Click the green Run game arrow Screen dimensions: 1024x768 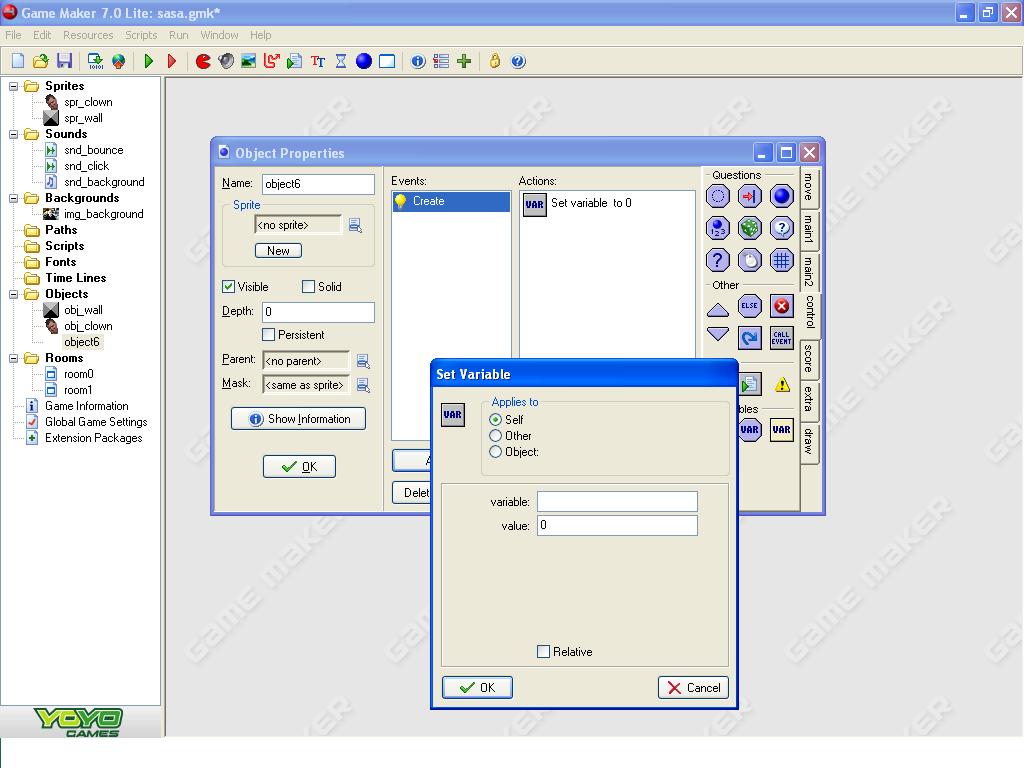point(149,61)
